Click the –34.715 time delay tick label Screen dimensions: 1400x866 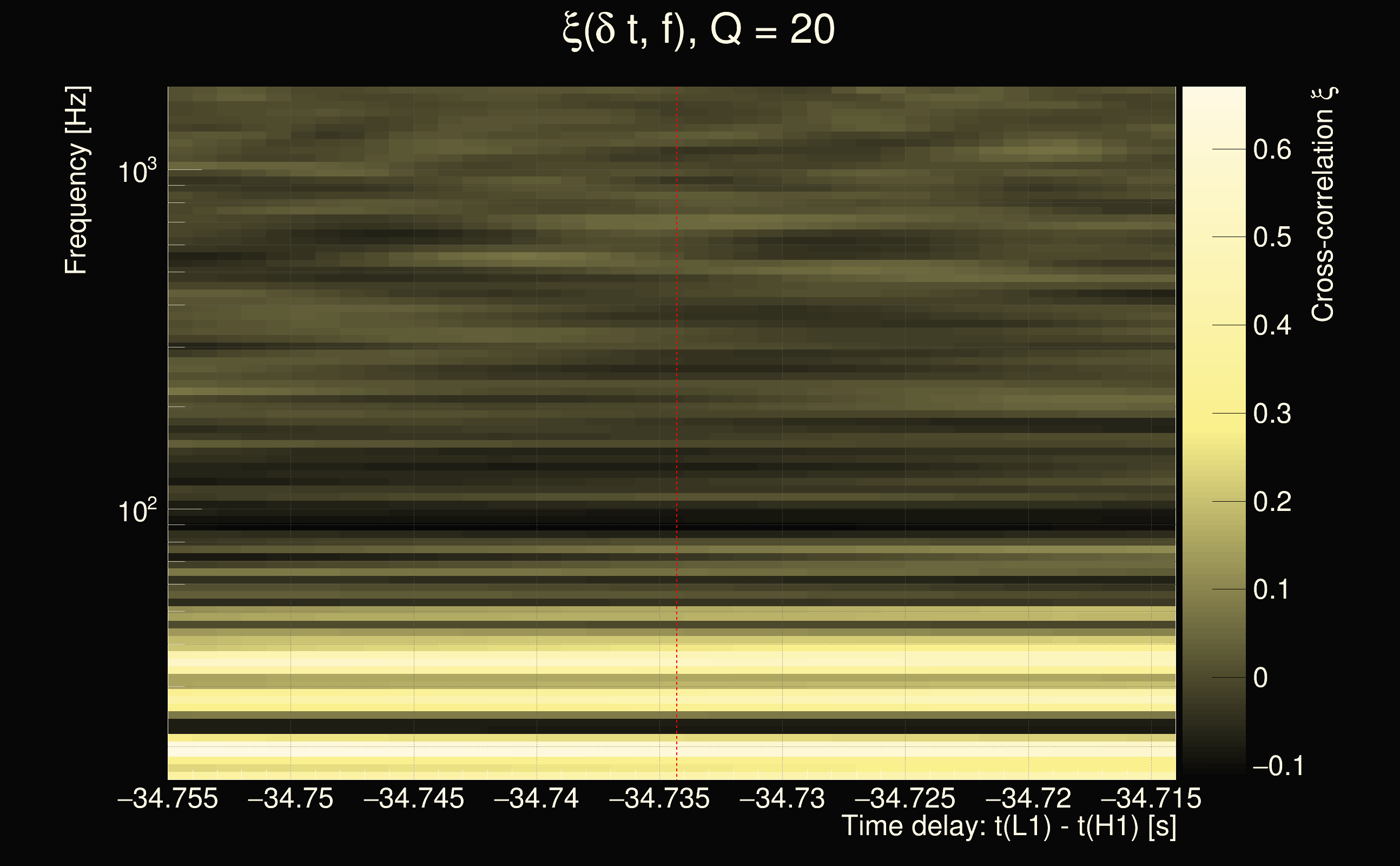pos(1151,798)
